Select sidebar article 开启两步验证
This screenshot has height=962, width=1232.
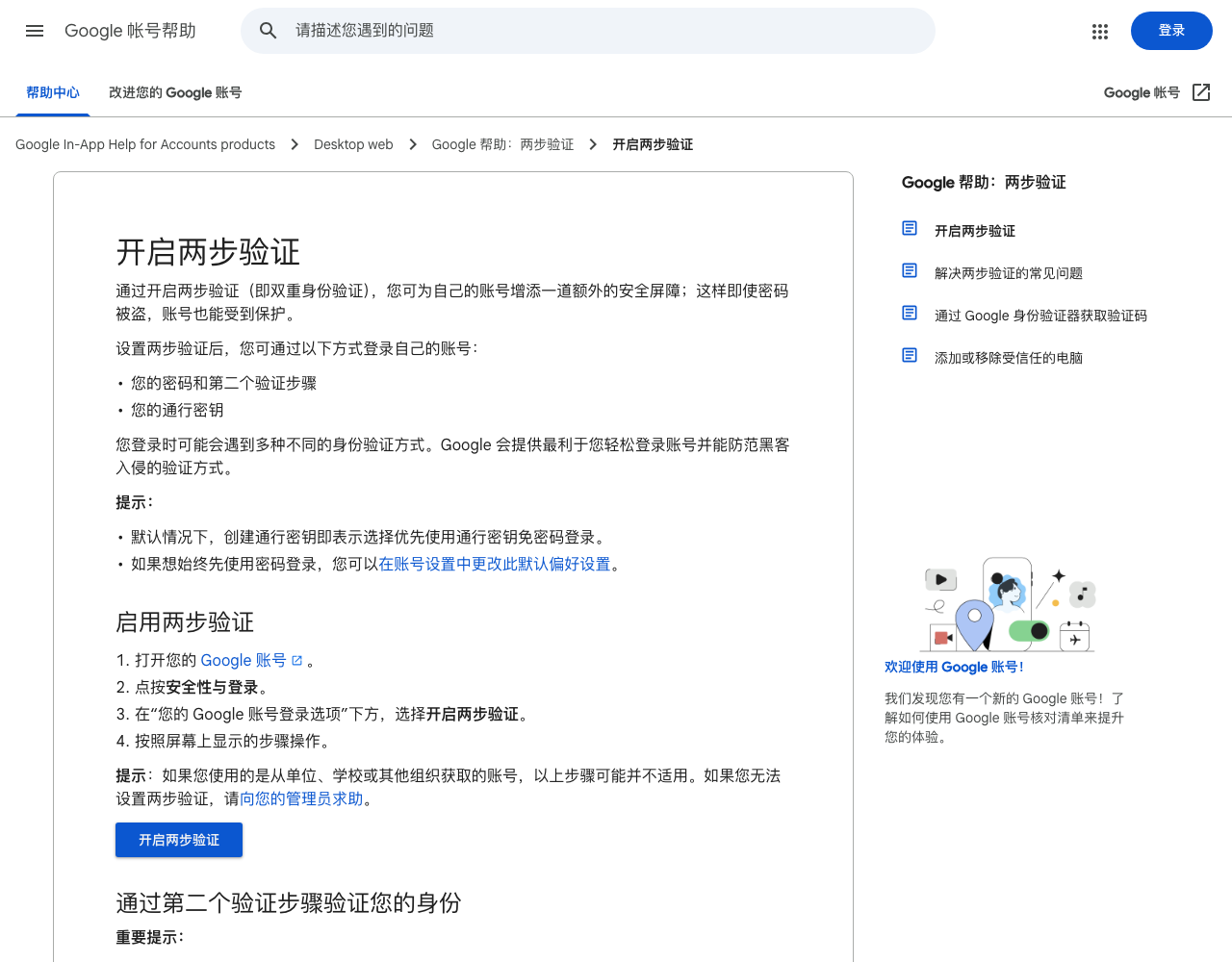[975, 231]
